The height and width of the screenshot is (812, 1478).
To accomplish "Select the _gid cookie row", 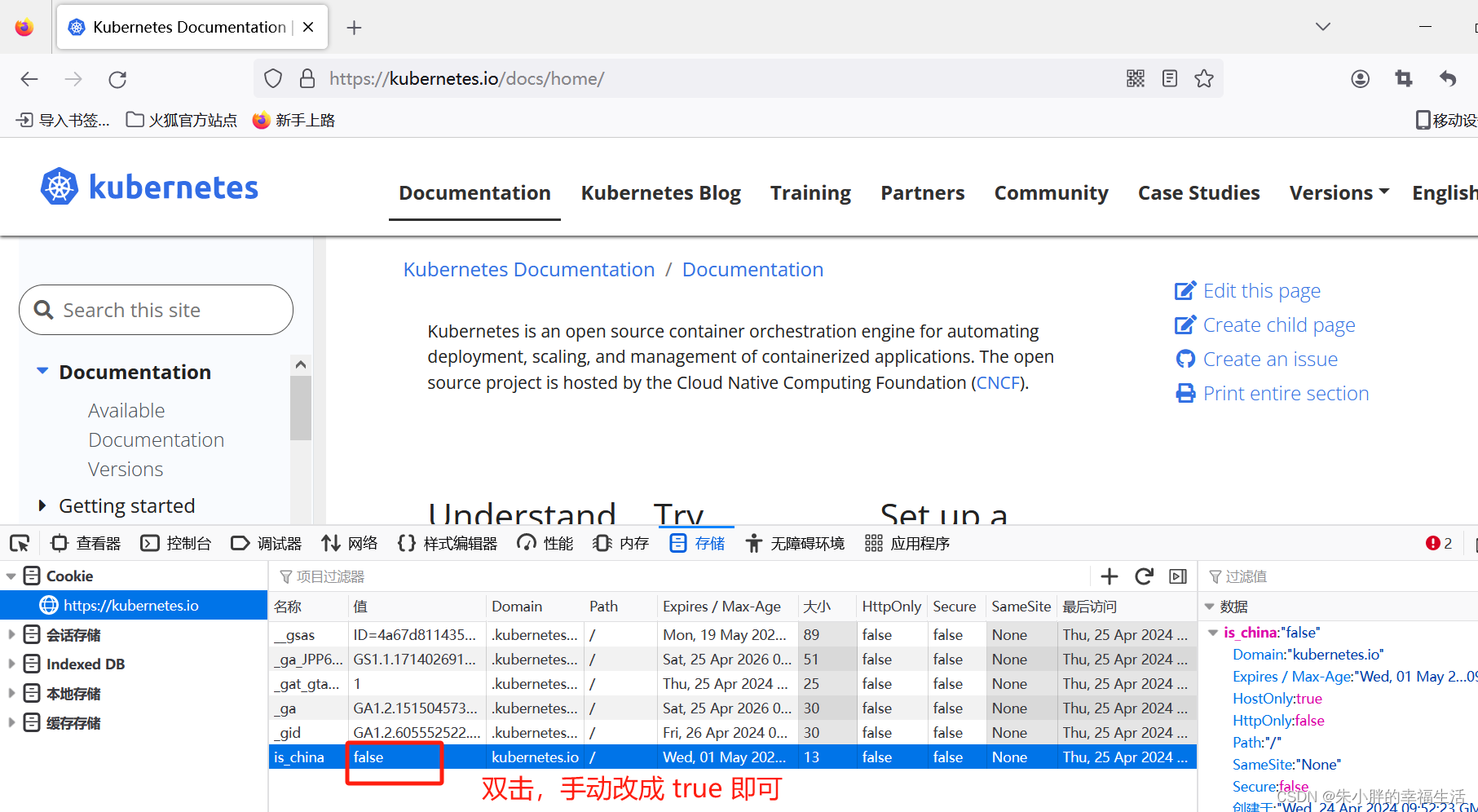I will (733, 732).
